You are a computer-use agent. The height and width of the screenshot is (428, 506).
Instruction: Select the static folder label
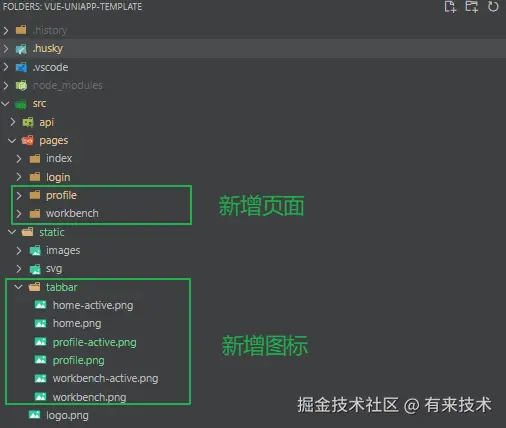[x=52, y=232]
